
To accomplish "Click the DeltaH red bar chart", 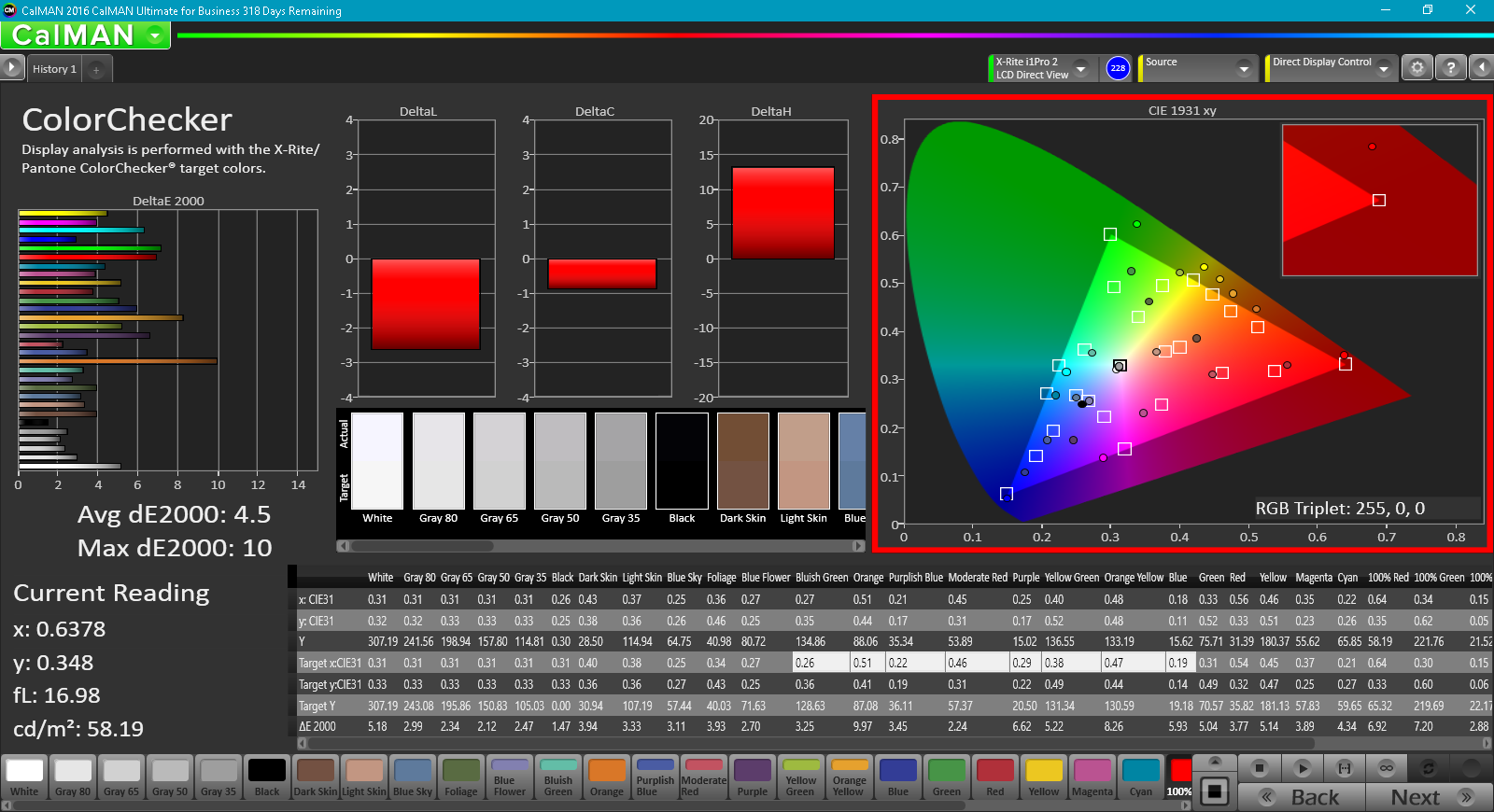I will [x=782, y=213].
